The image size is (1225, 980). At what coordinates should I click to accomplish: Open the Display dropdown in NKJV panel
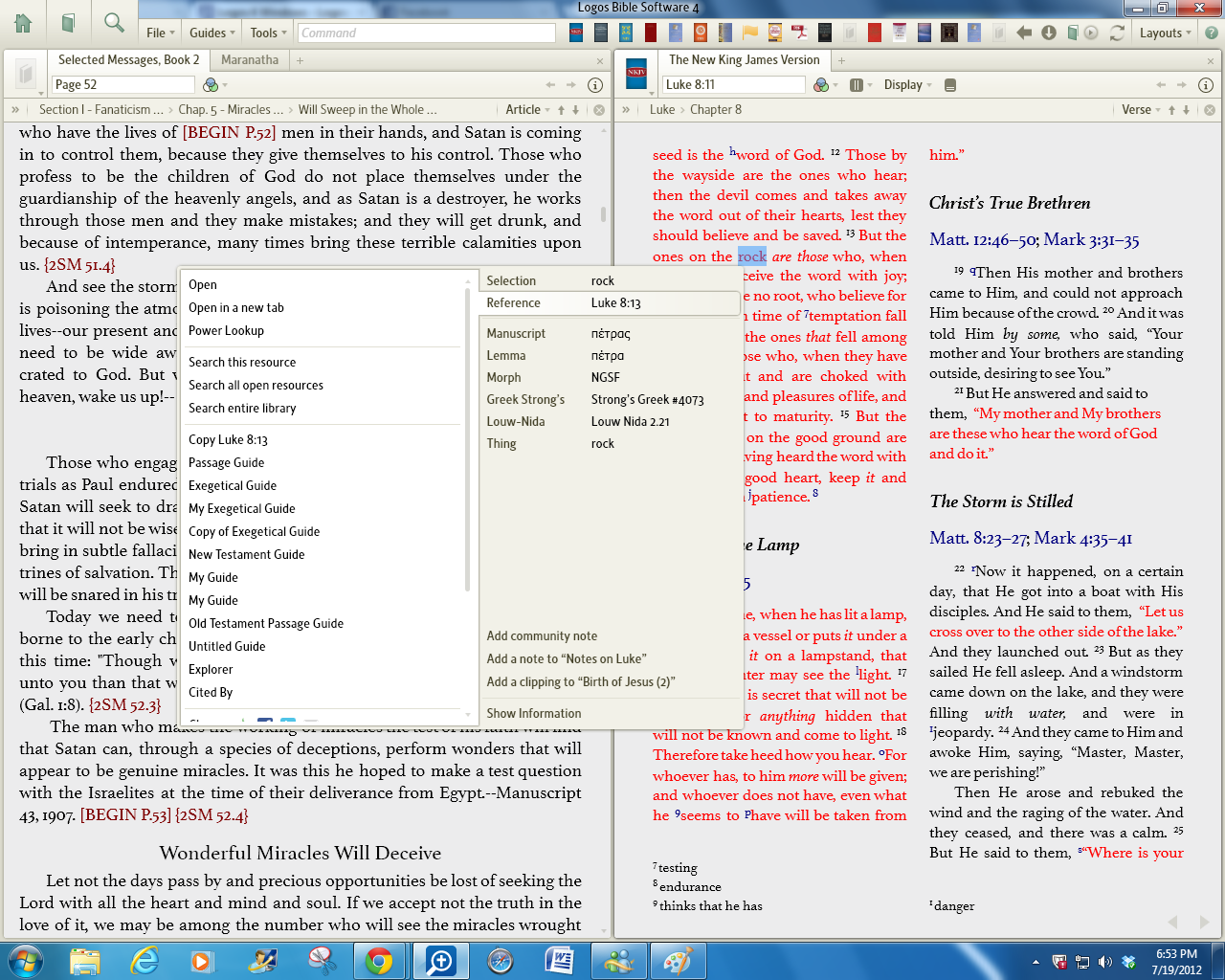pos(908,85)
